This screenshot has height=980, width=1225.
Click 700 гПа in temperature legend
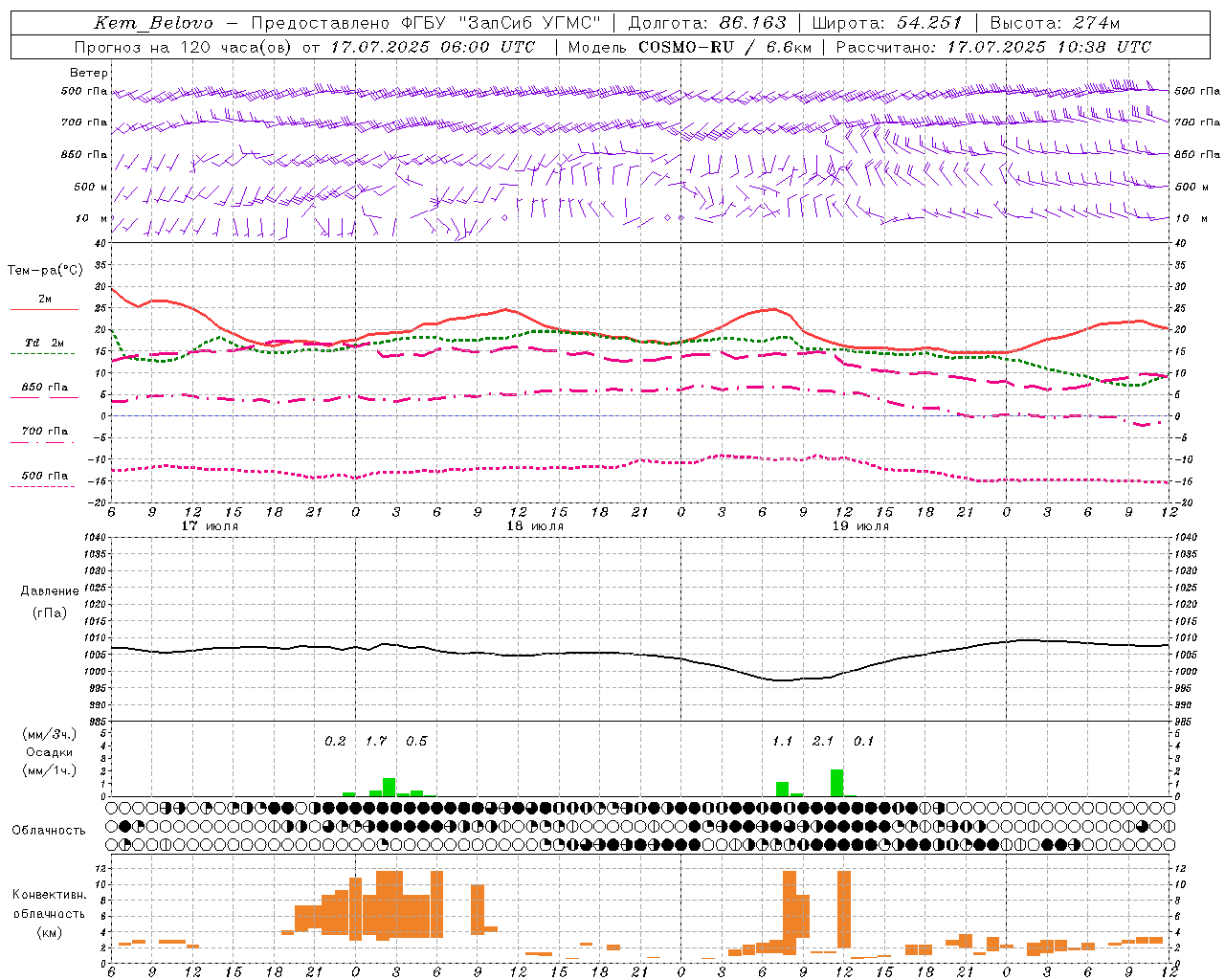[44, 432]
